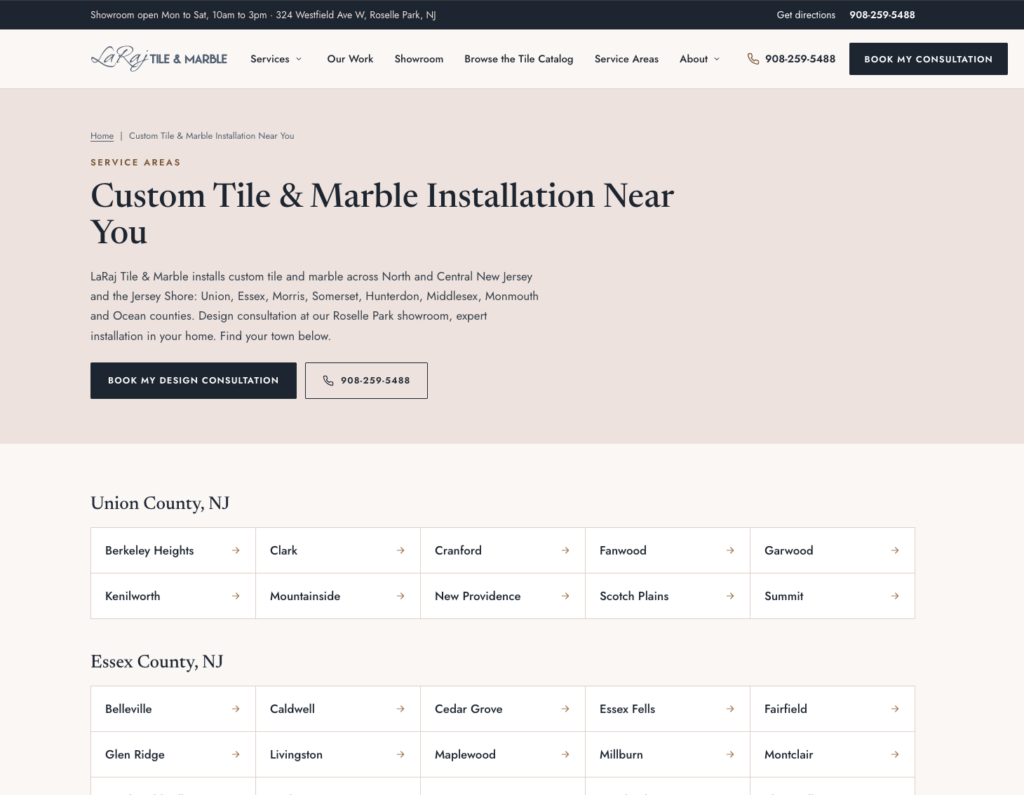Click the arrow icon in Glen Ridge card
Image resolution: width=1024 pixels, height=795 pixels.
point(236,754)
